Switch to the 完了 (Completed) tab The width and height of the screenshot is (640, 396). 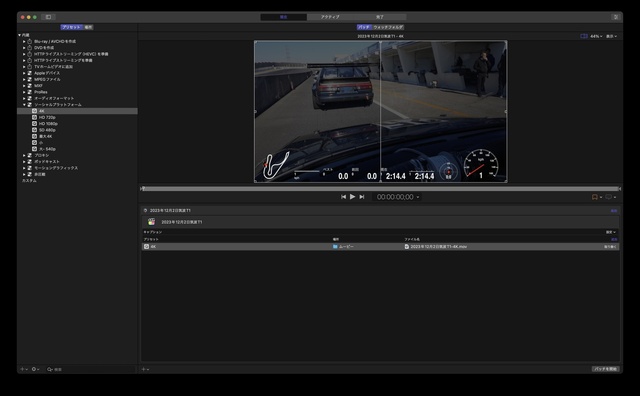pos(380,17)
